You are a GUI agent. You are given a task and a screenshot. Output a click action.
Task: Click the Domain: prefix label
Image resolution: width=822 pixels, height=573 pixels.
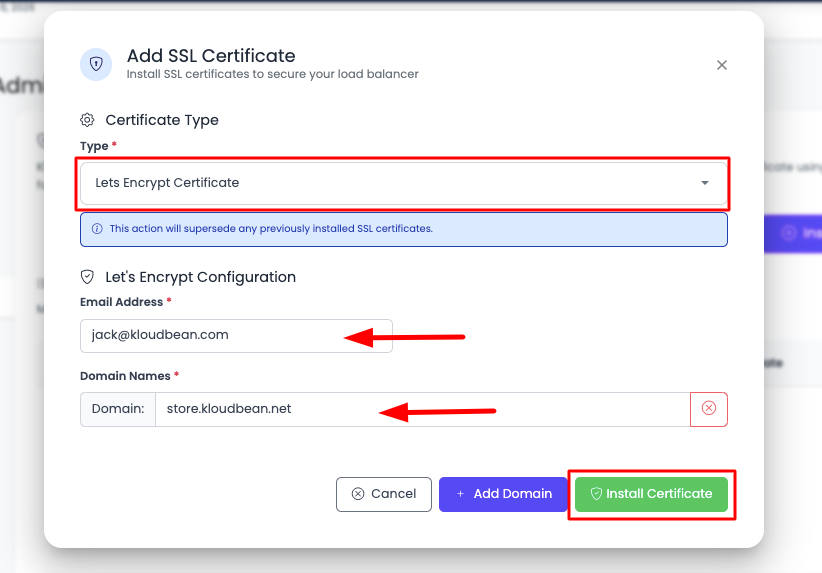(118, 409)
